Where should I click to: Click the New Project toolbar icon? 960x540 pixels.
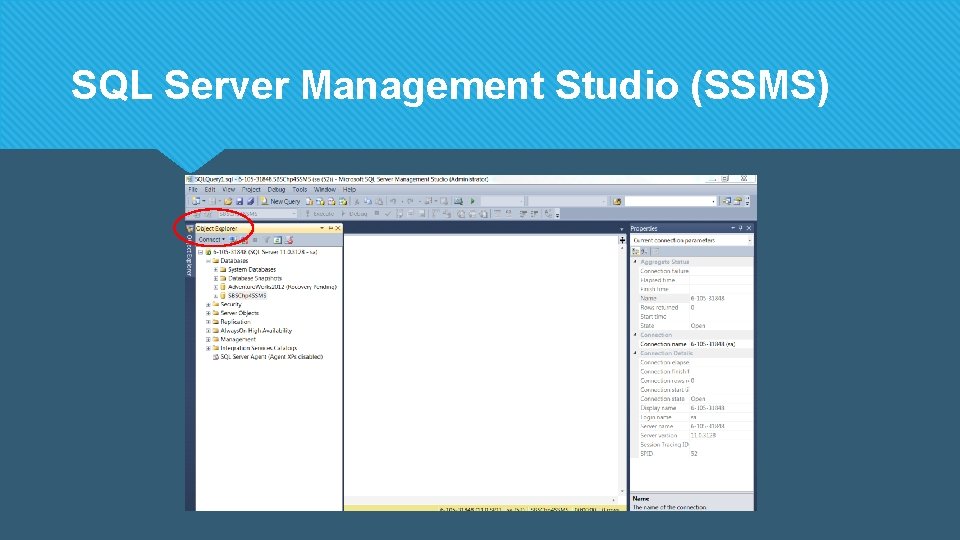[x=197, y=201]
